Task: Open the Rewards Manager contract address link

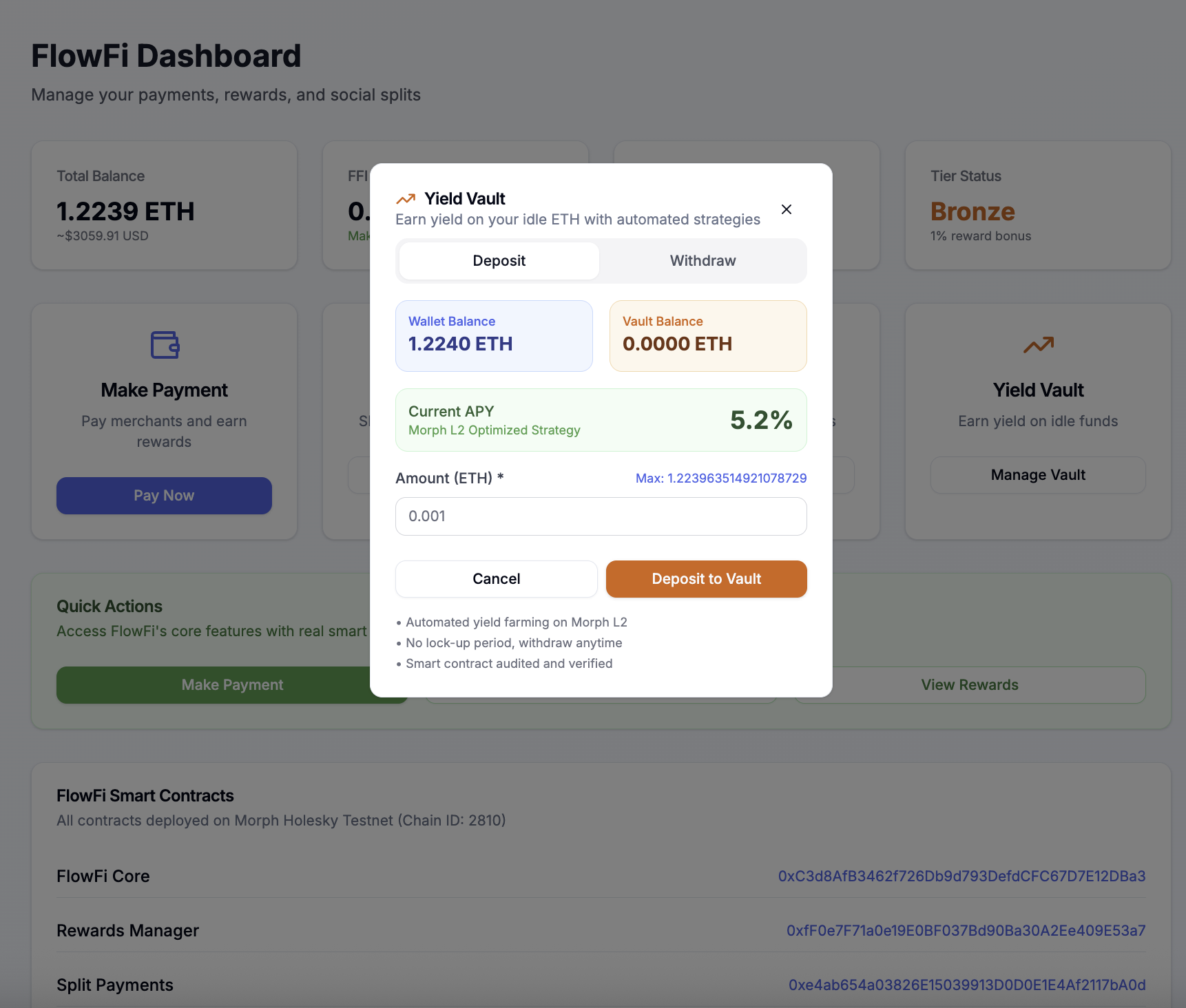Action: (966, 930)
